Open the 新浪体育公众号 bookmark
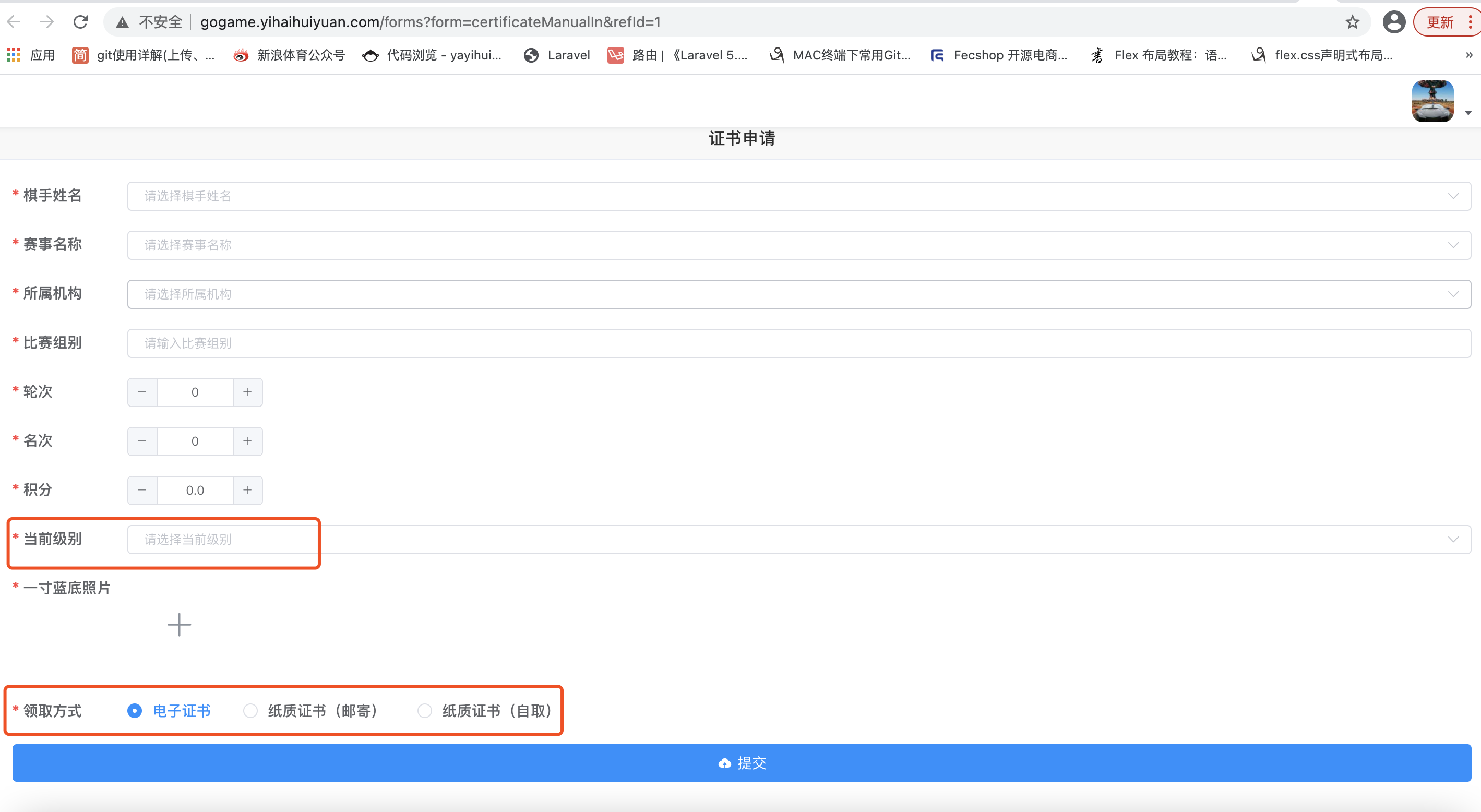Screen dimensions: 1481x812 click(x=289, y=55)
